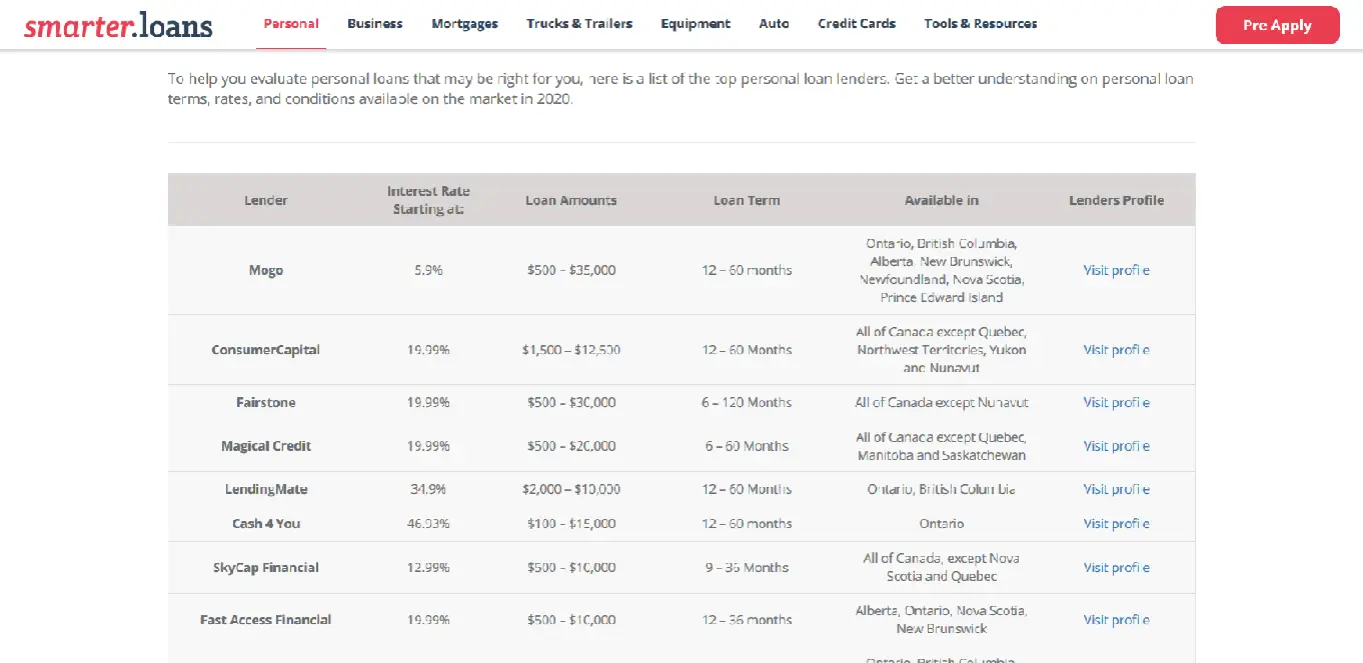Open the smarter.loans home logo
The image size is (1363, 663).
[x=118, y=25]
